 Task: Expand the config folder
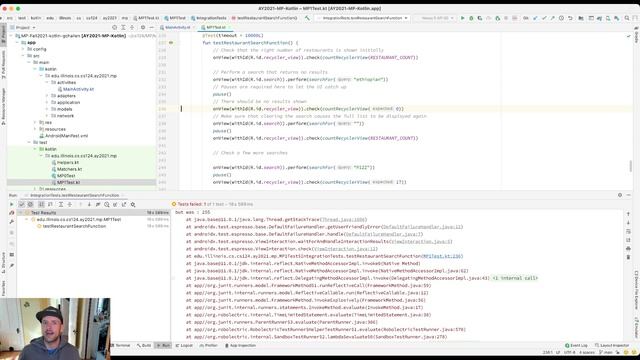(x=23, y=49)
